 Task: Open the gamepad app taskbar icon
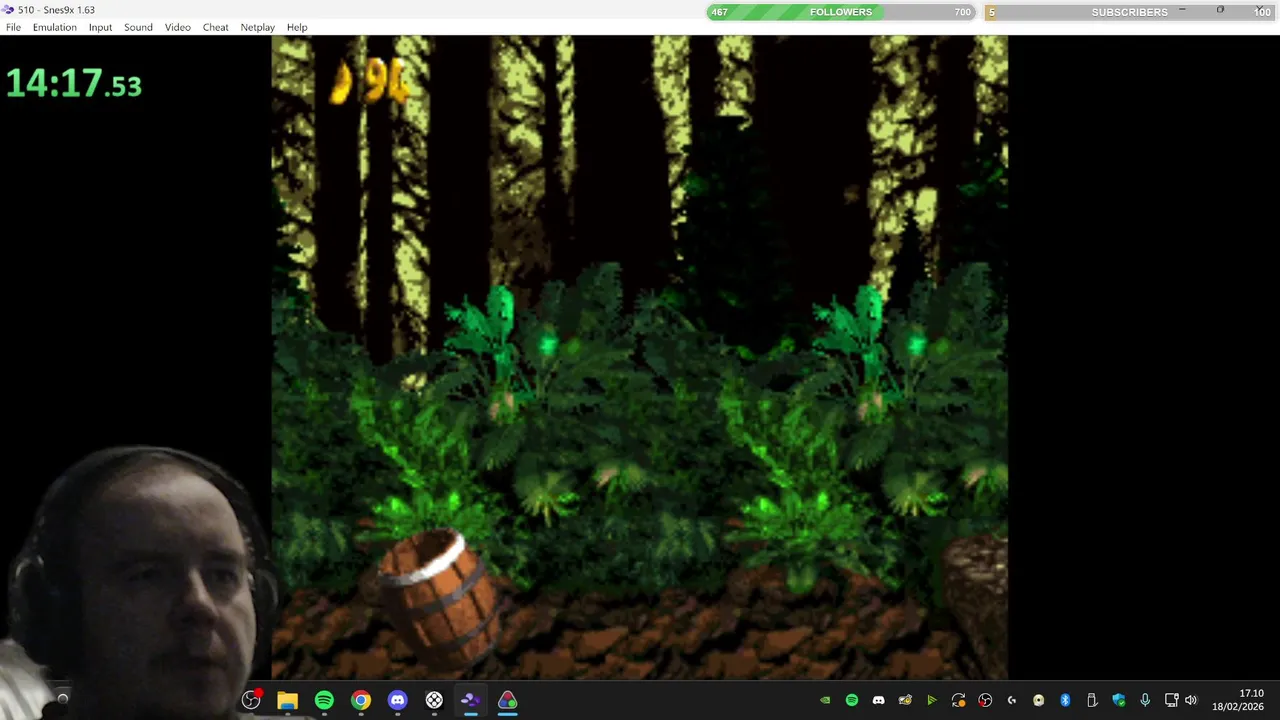click(434, 700)
